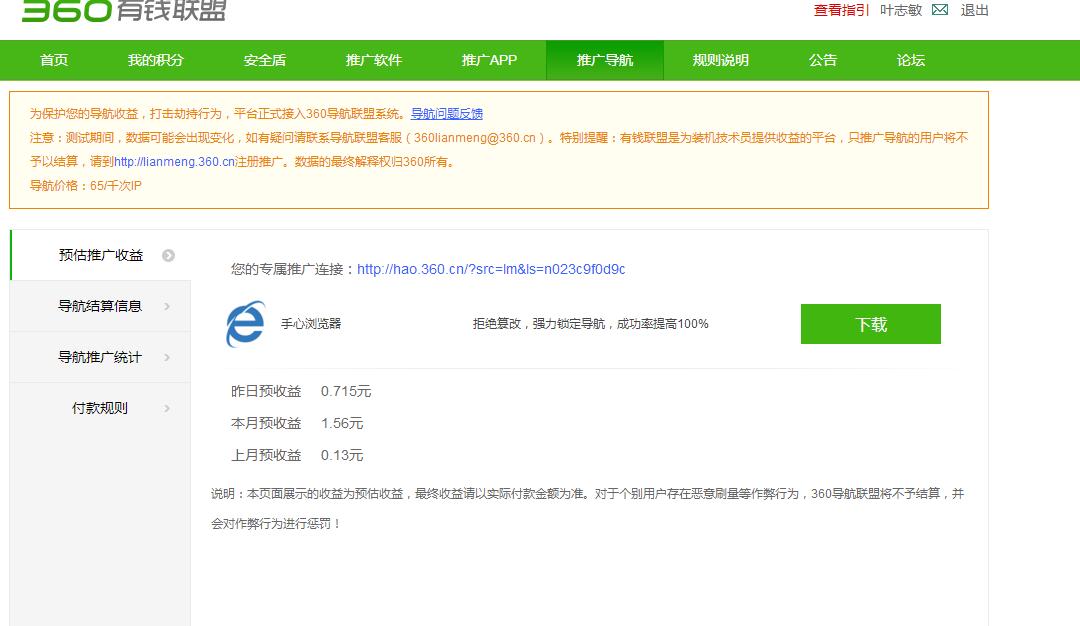This screenshot has width=1080, height=626.
Task: Switch to the 推广APP tab
Action: point(489,61)
